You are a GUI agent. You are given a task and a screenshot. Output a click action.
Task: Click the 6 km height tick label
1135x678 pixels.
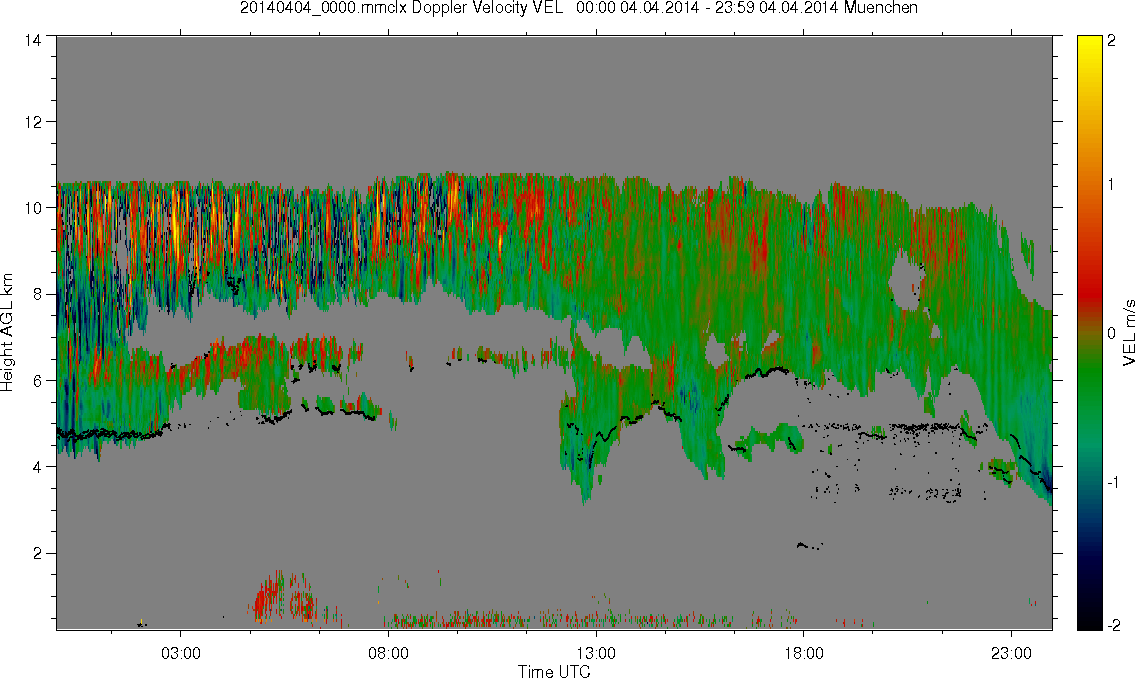38,381
